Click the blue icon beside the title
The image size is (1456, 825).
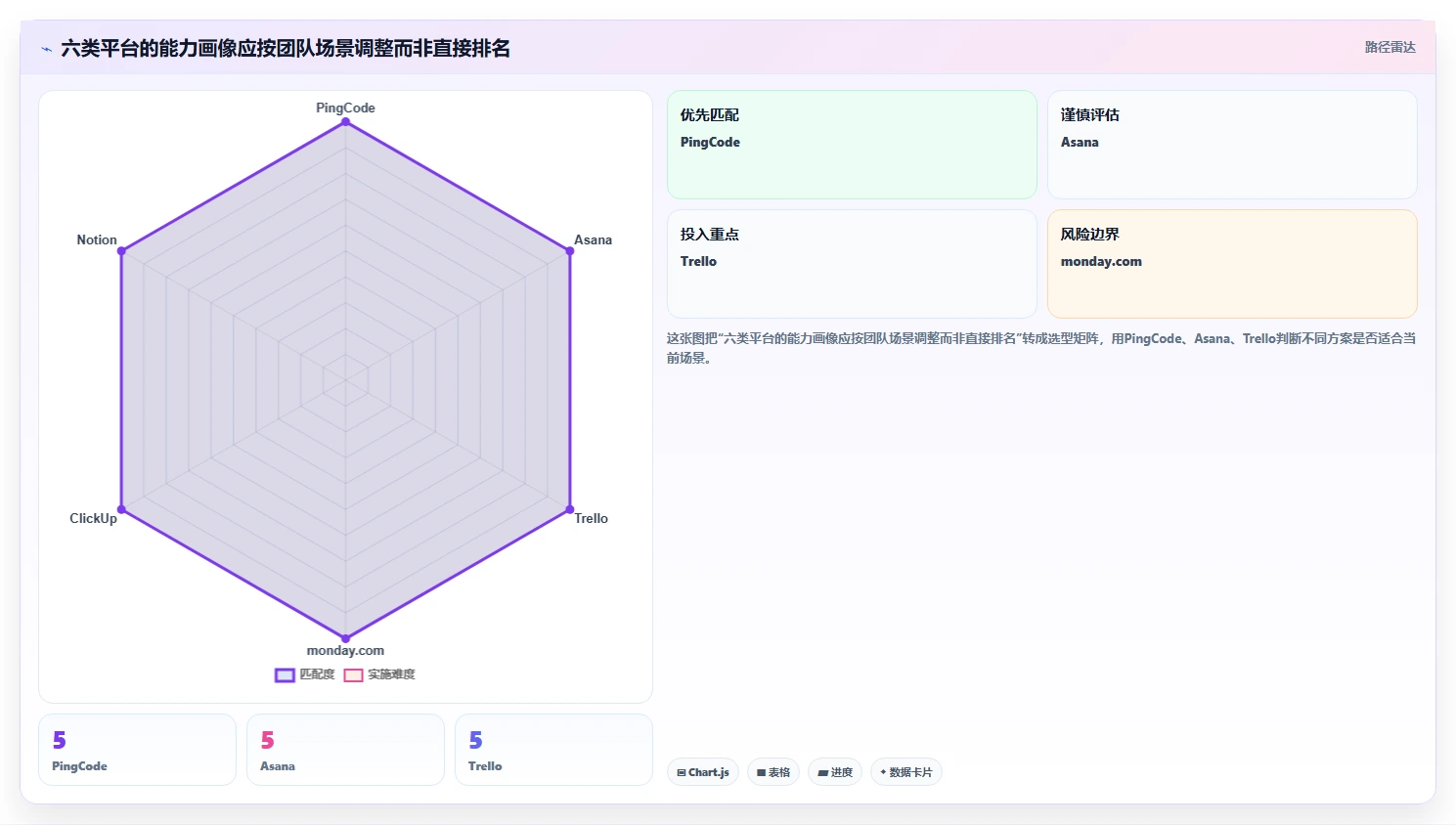(x=46, y=49)
